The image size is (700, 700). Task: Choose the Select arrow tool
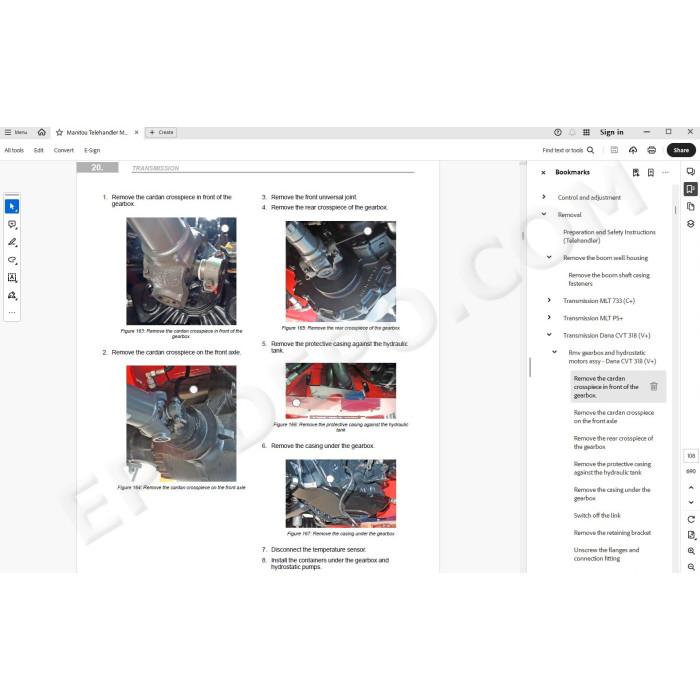click(x=12, y=207)
